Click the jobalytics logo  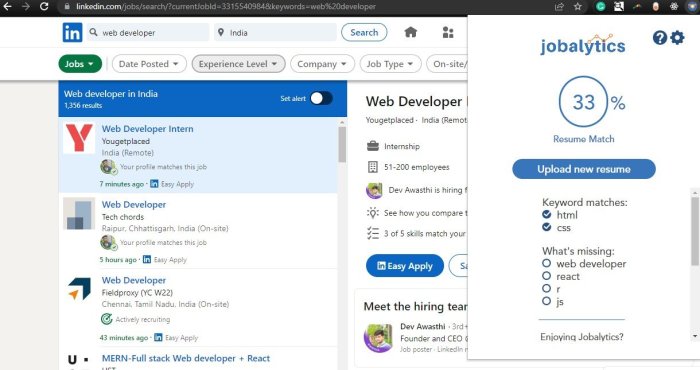(x=583, y=45)
